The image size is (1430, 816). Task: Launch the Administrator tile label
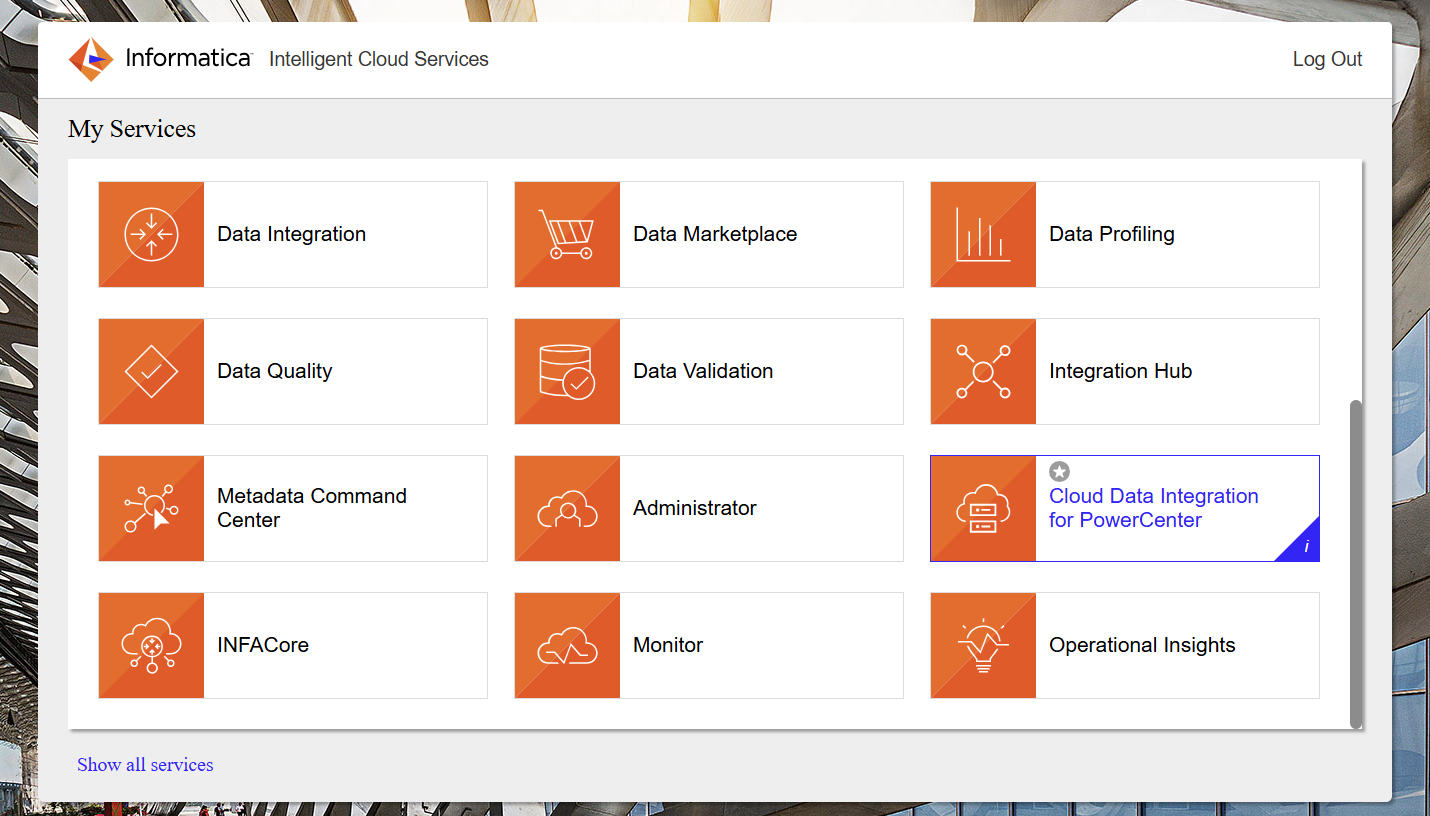tap(695, 508)
